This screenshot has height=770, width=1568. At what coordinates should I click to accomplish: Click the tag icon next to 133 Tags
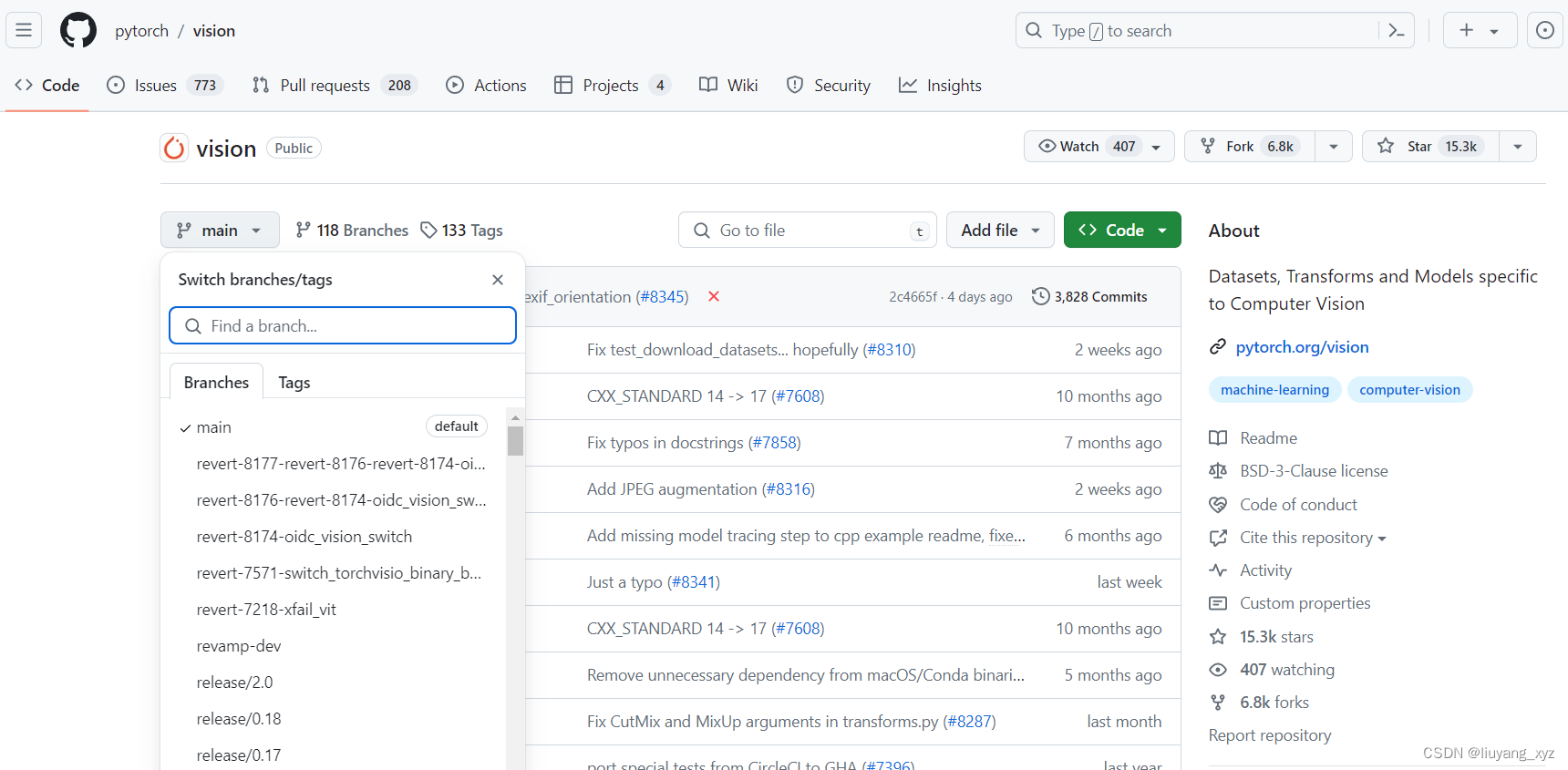click(x=428, y=230)
